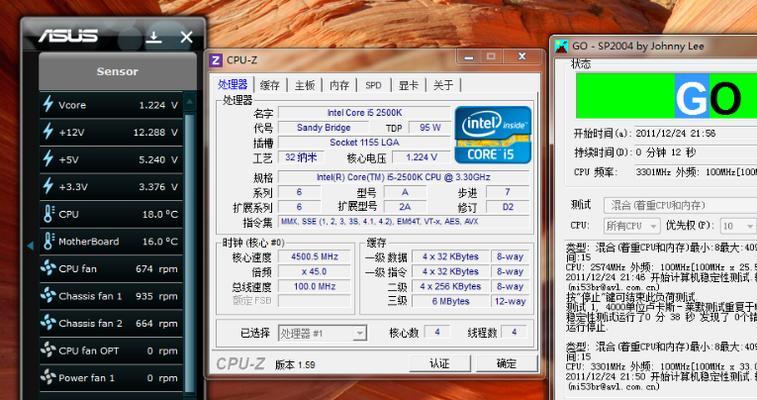The height and width of the screenshot is (400, 757).
Task: Click the scrollbar up arrow in sensor list
Action: [190, 101]
